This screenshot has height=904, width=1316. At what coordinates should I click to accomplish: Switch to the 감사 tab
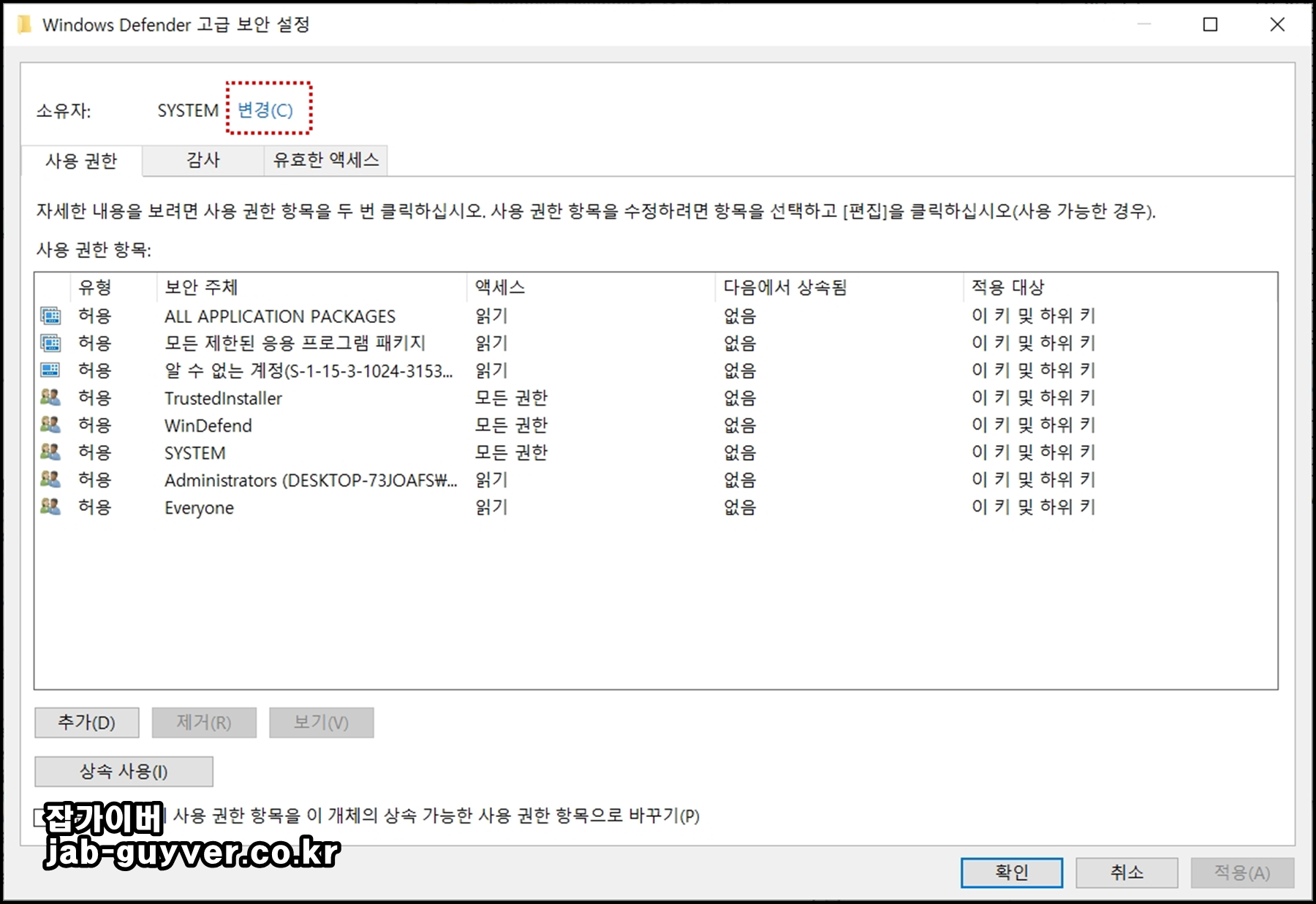click(x=203, y=160)
